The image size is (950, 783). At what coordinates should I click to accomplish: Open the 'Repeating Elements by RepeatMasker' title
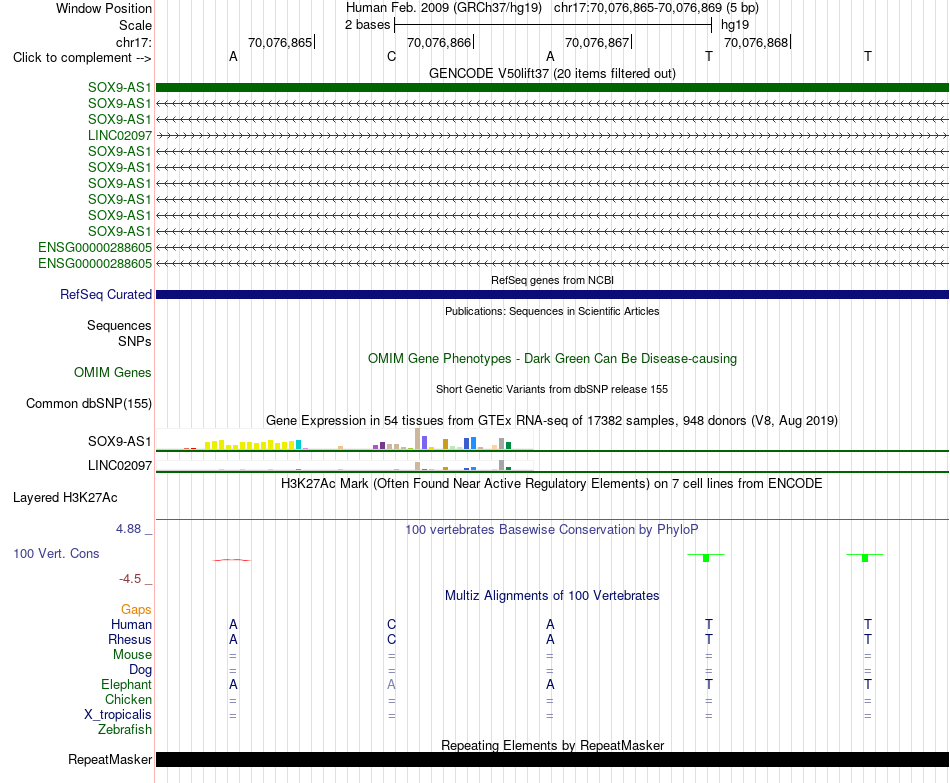[552, 745]
